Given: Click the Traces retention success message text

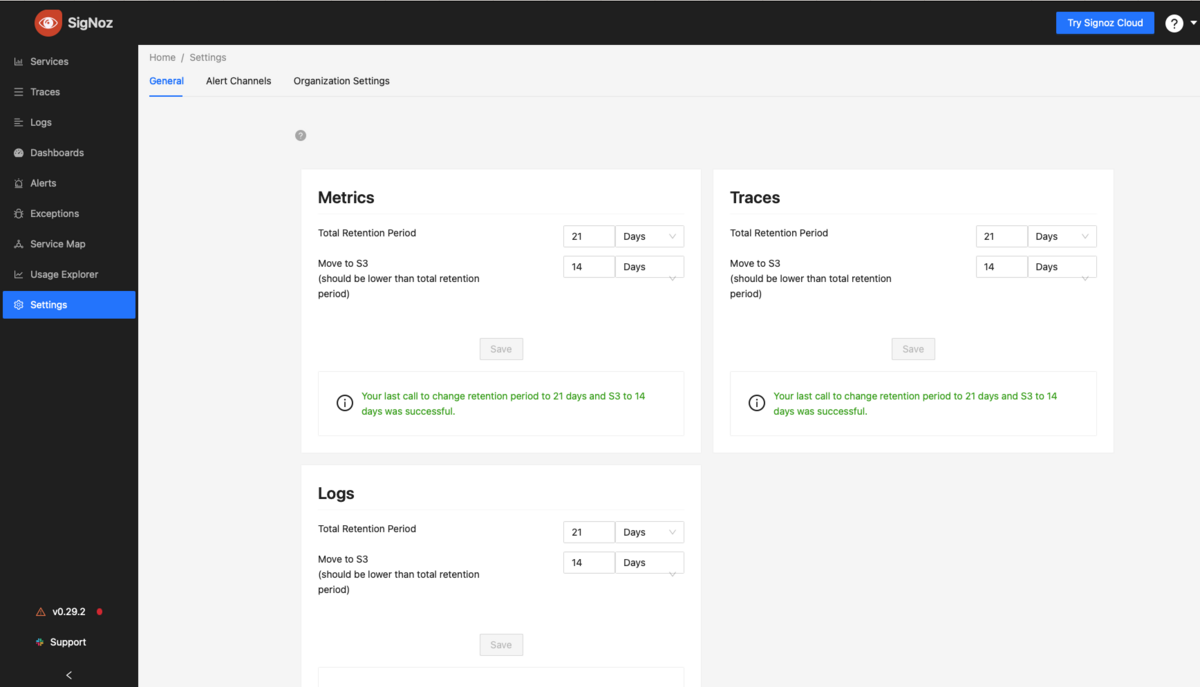Looking at the screenshot, I should [915, 404].
